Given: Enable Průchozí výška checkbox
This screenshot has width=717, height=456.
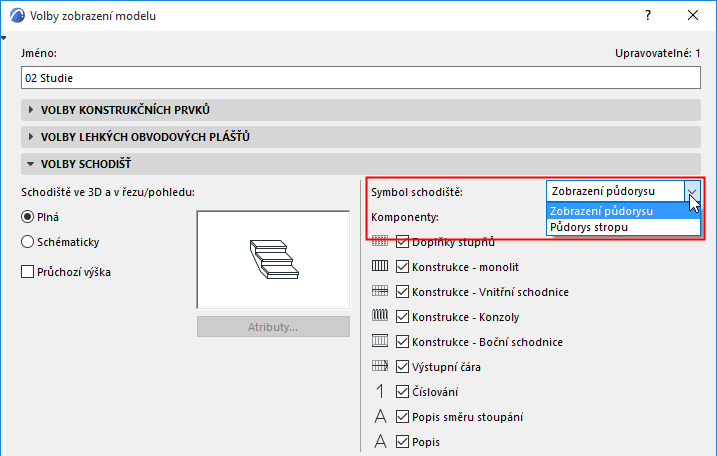Looking at the screenshot, I should (x=27, y=272).
